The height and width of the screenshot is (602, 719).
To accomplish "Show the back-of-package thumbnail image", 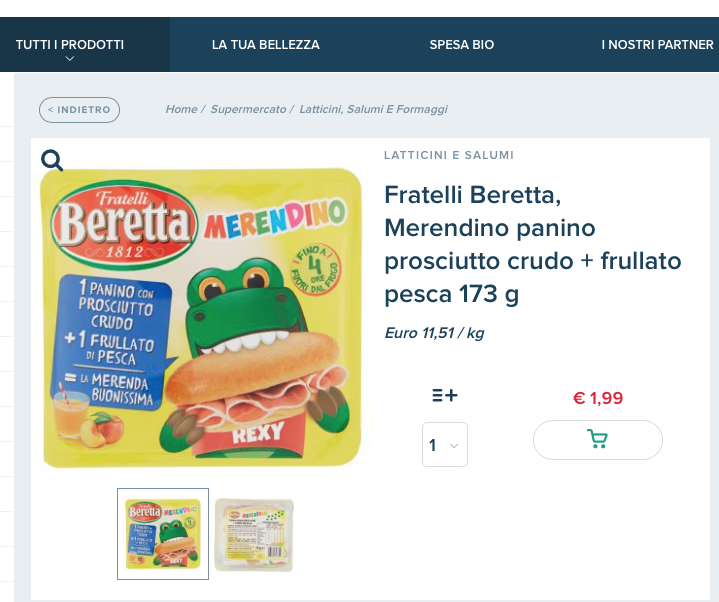I will point(254,535).
